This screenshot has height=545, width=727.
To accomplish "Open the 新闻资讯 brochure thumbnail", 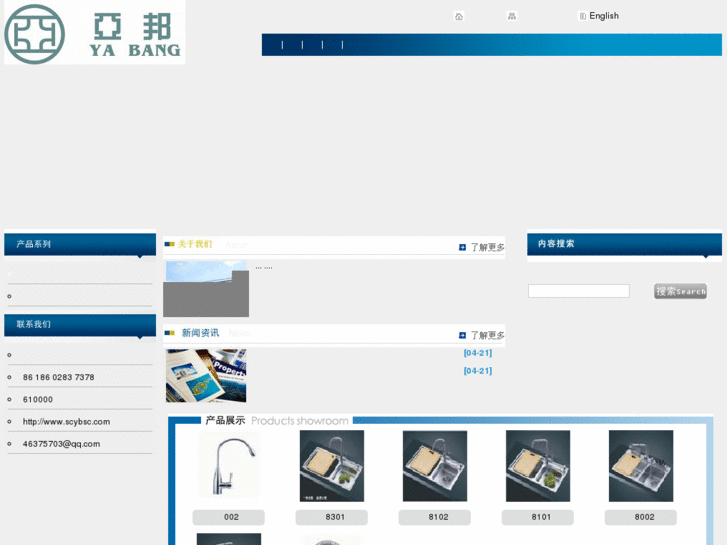I will pyautogui.click(x=206, y=376).
